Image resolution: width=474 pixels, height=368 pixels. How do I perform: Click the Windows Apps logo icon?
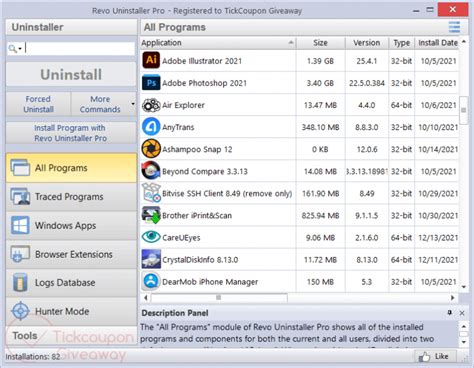click(x=20, y=225)
